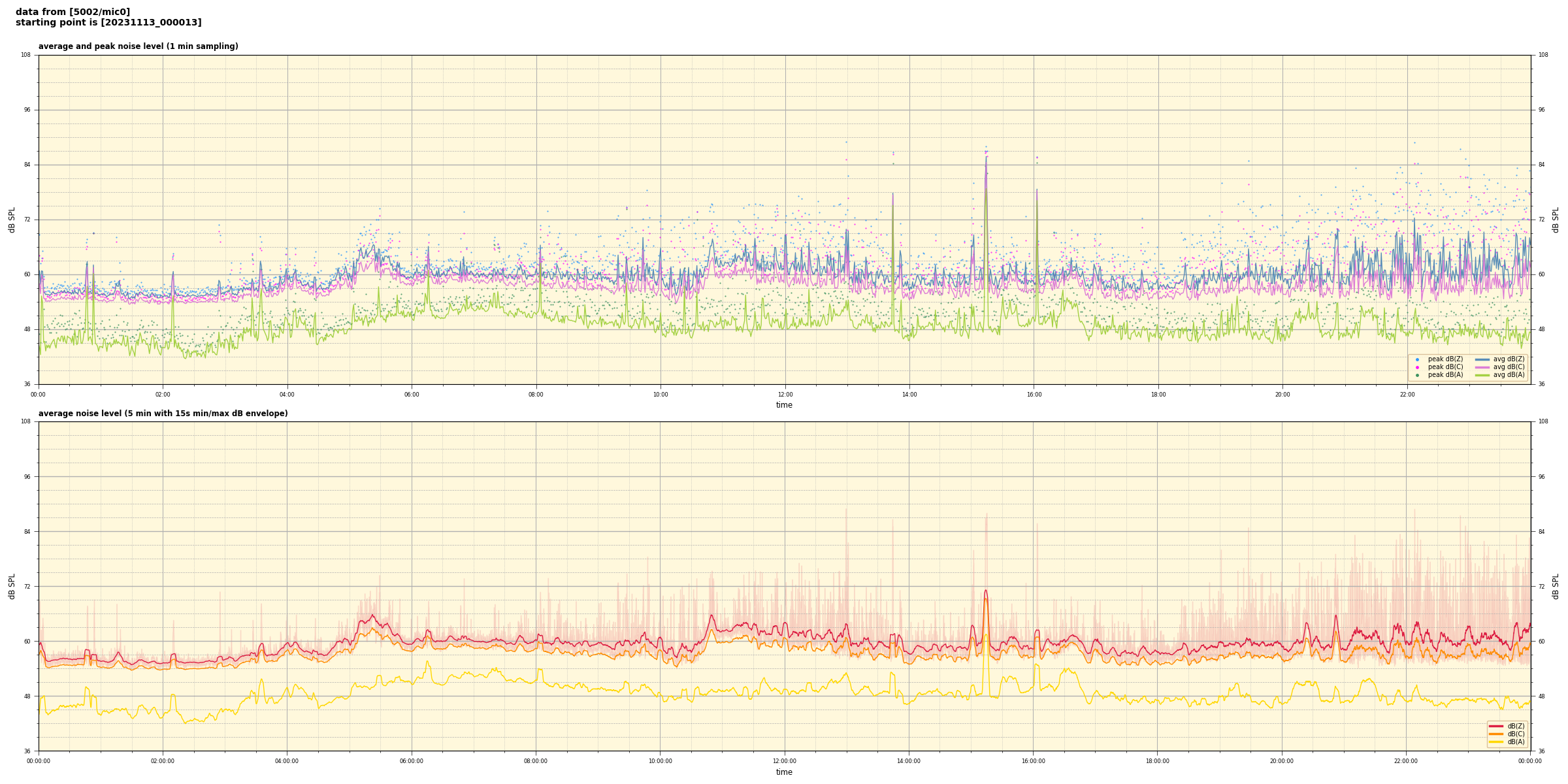Click the 'average and peak noise level' chart title
The image size is (1568, 784).
pyautogui.click(x=138, y=46)
